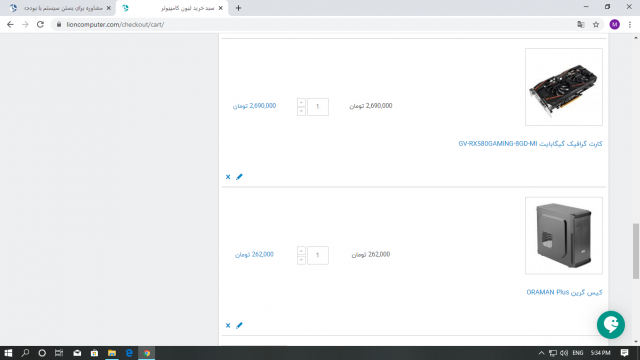Open the graphics card product thumbnail
Viewport: 640px width, 360px height.
564,87
